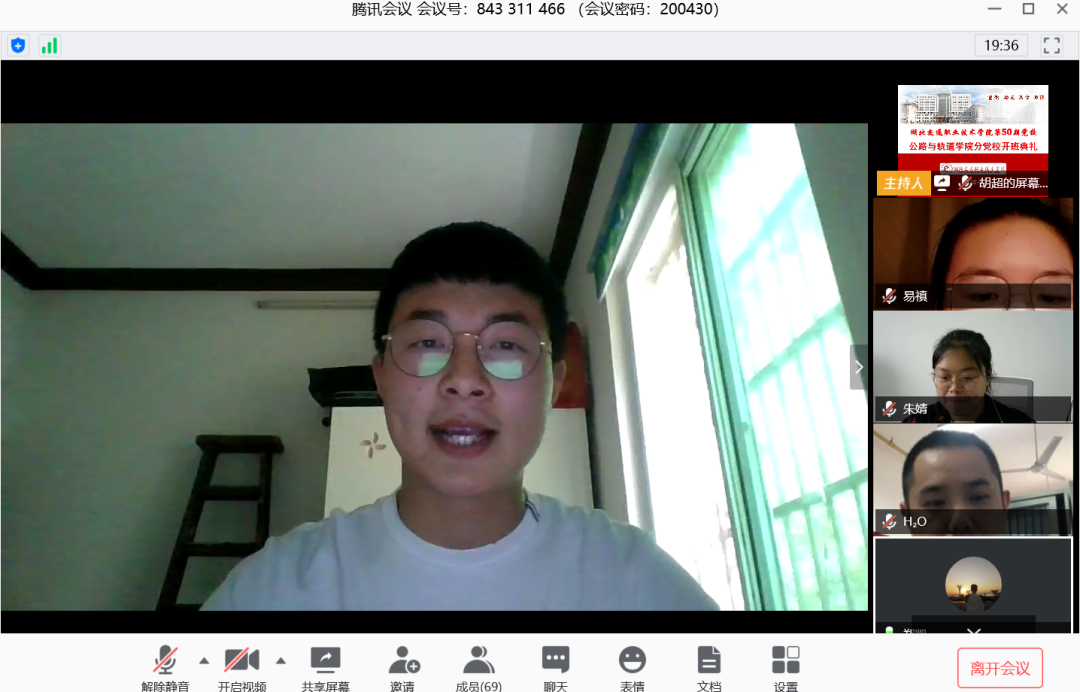
Task: Open the 文档 documents icon
Action: pos(709,661)
